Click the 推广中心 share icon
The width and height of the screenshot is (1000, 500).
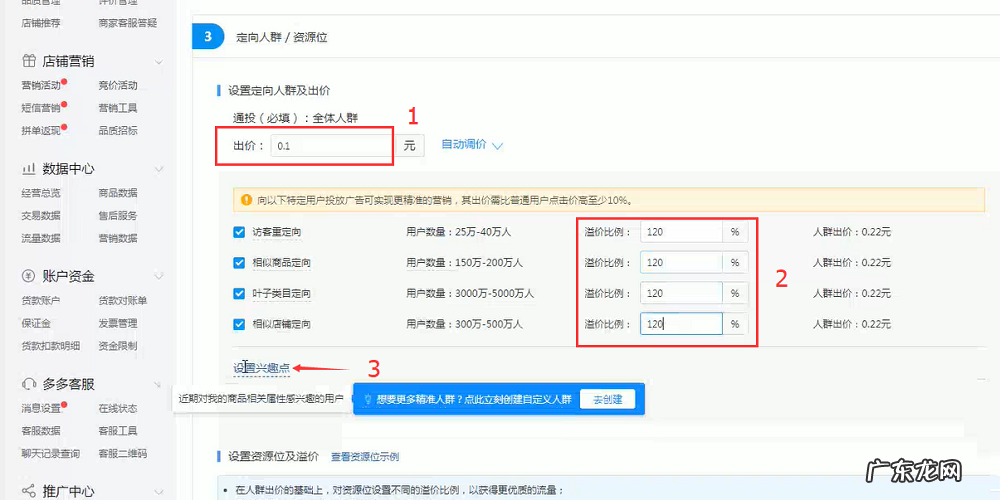click(x=29, y=491)
